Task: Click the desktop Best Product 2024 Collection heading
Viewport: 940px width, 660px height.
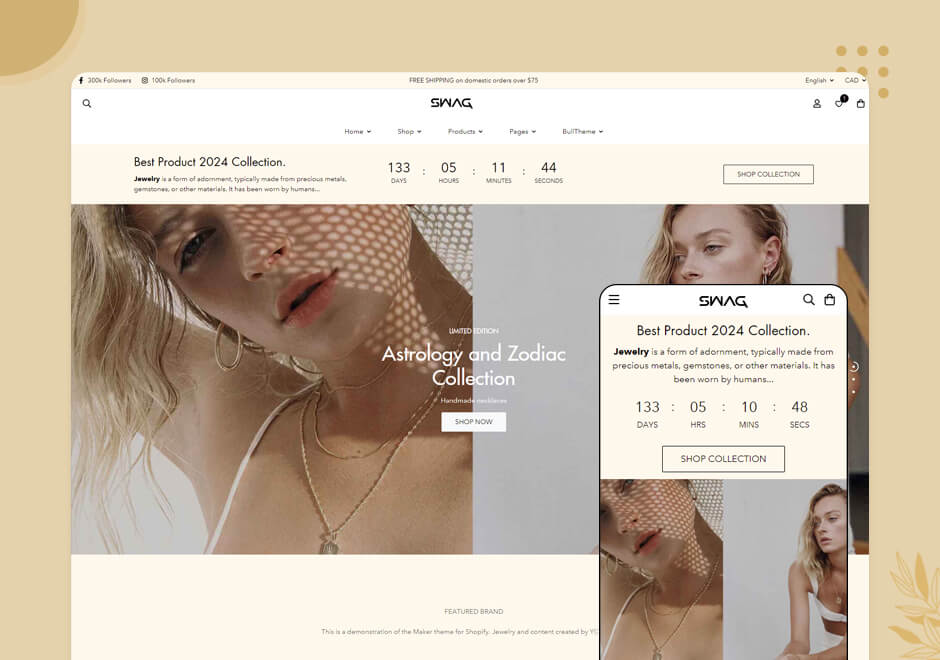Action: tap(210, 162)
